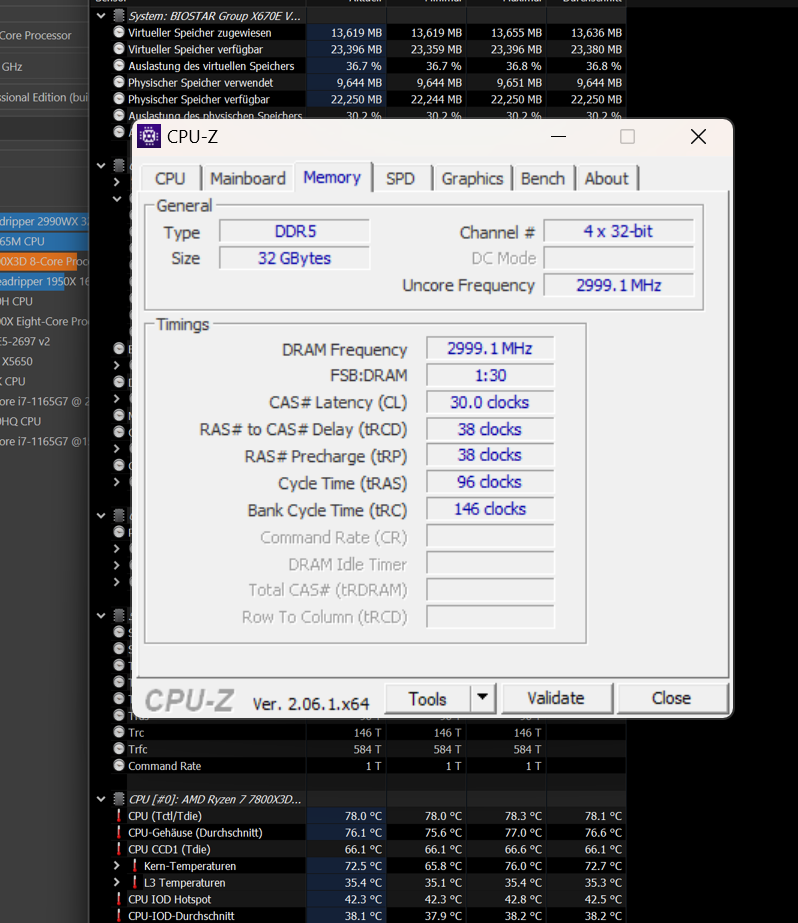Select the X5650 list entry
This screenshot has height=923, width=798.
point(17,361)
